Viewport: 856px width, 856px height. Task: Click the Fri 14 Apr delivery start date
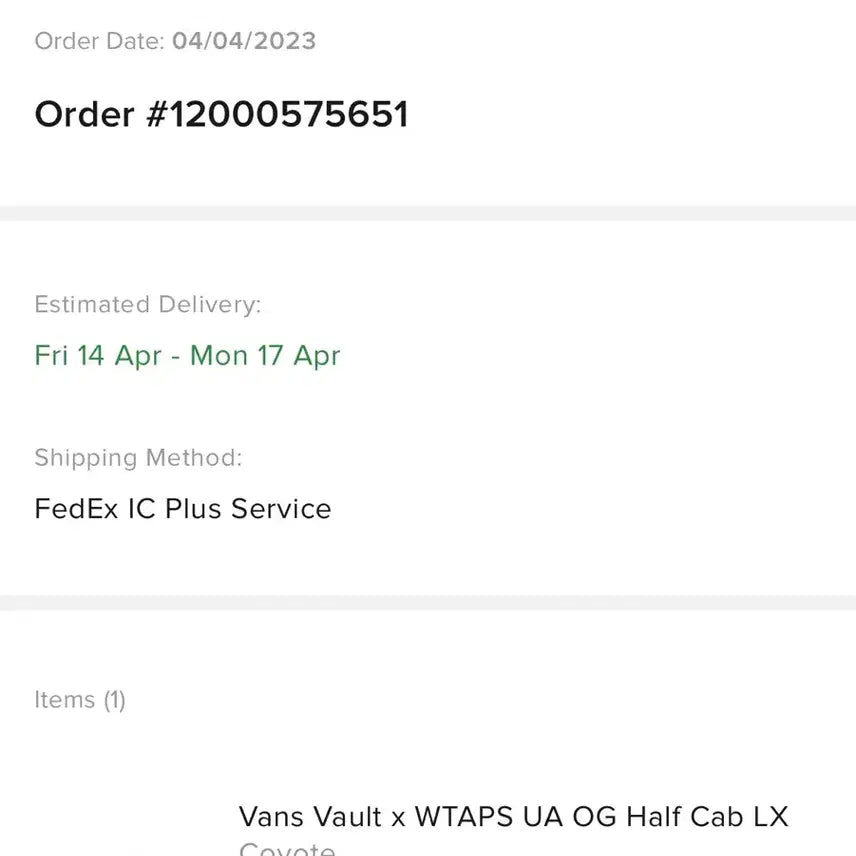pyautogui.click(x=98, y=356)
